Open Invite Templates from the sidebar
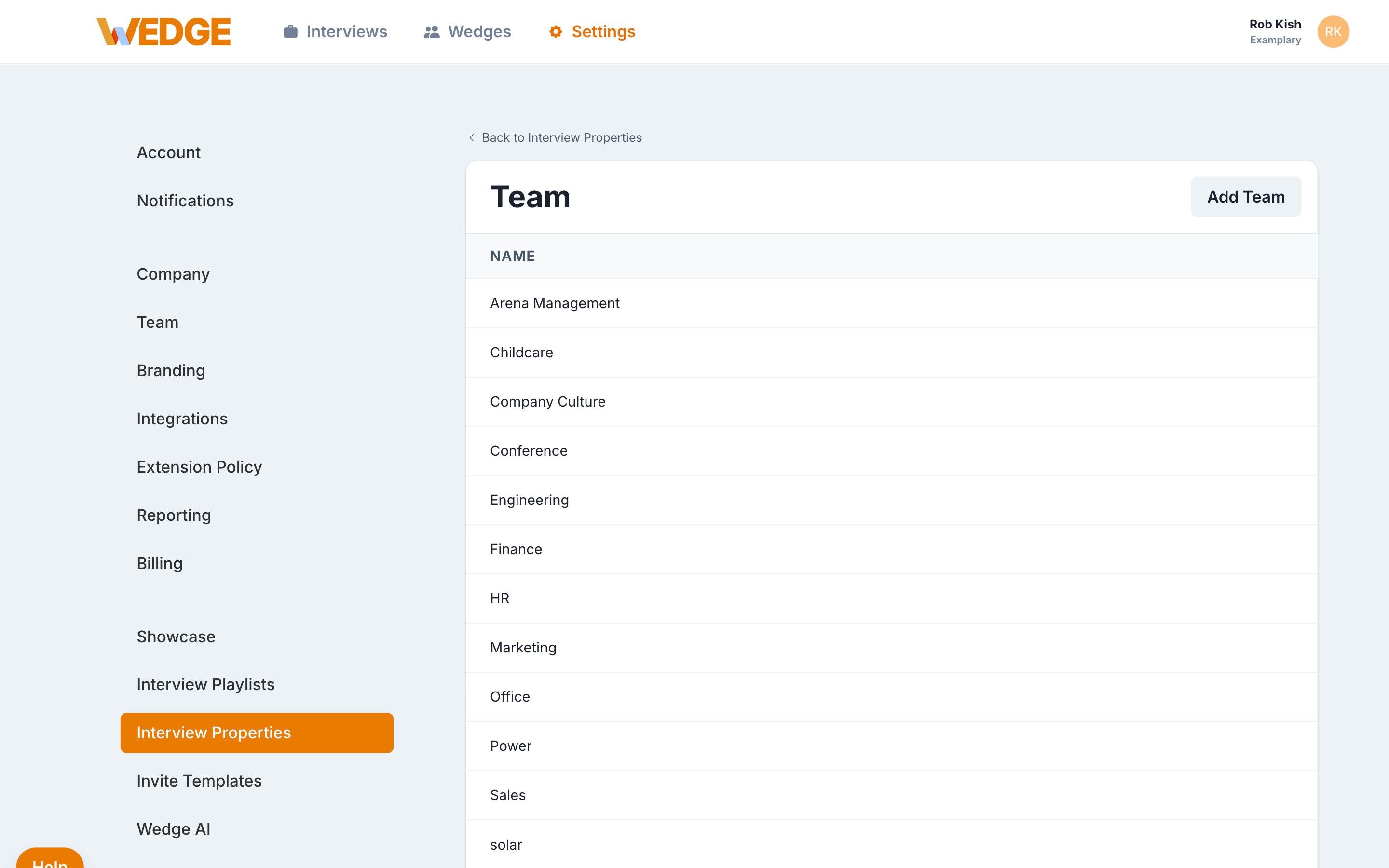 (x=199, y=781)
